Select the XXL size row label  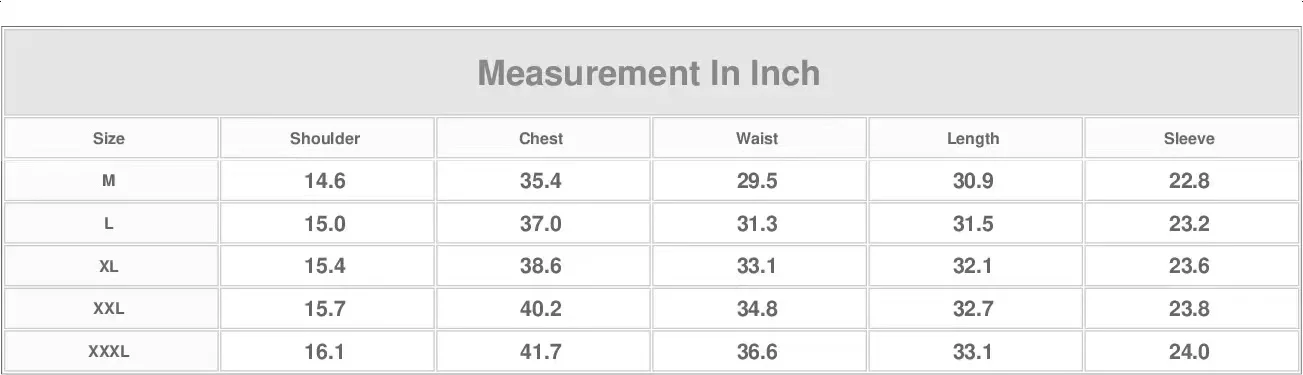coord(109,309)
